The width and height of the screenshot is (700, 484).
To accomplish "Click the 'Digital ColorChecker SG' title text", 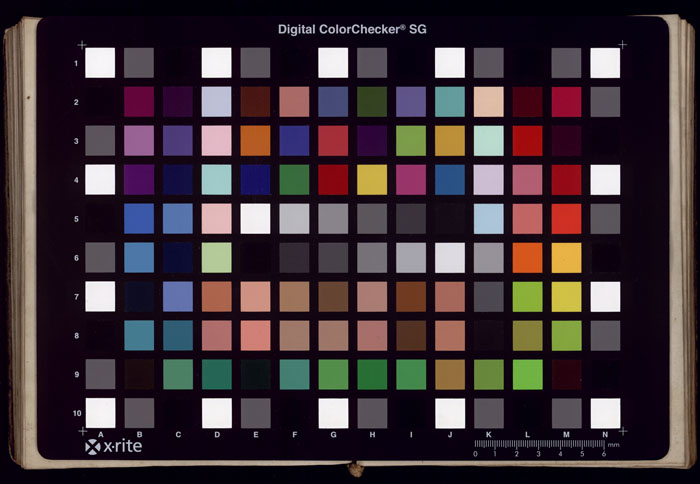I will click(352, 29).
